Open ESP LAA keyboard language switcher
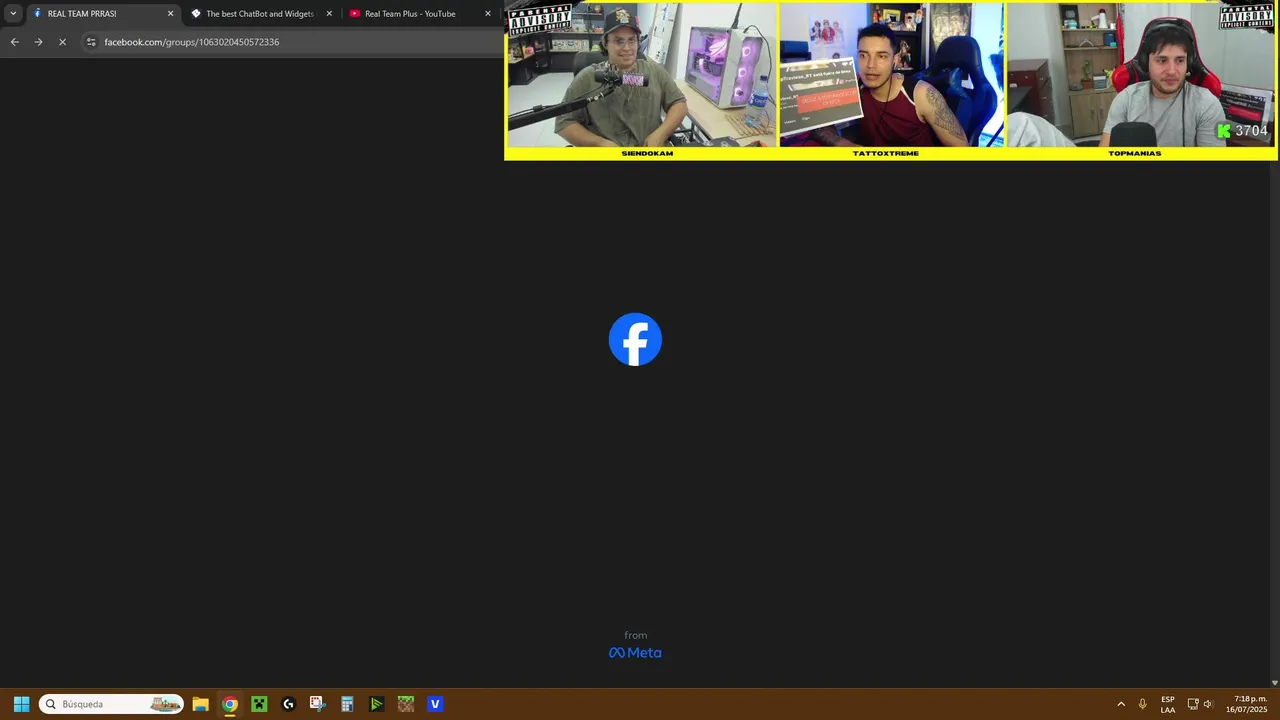 1168,704
